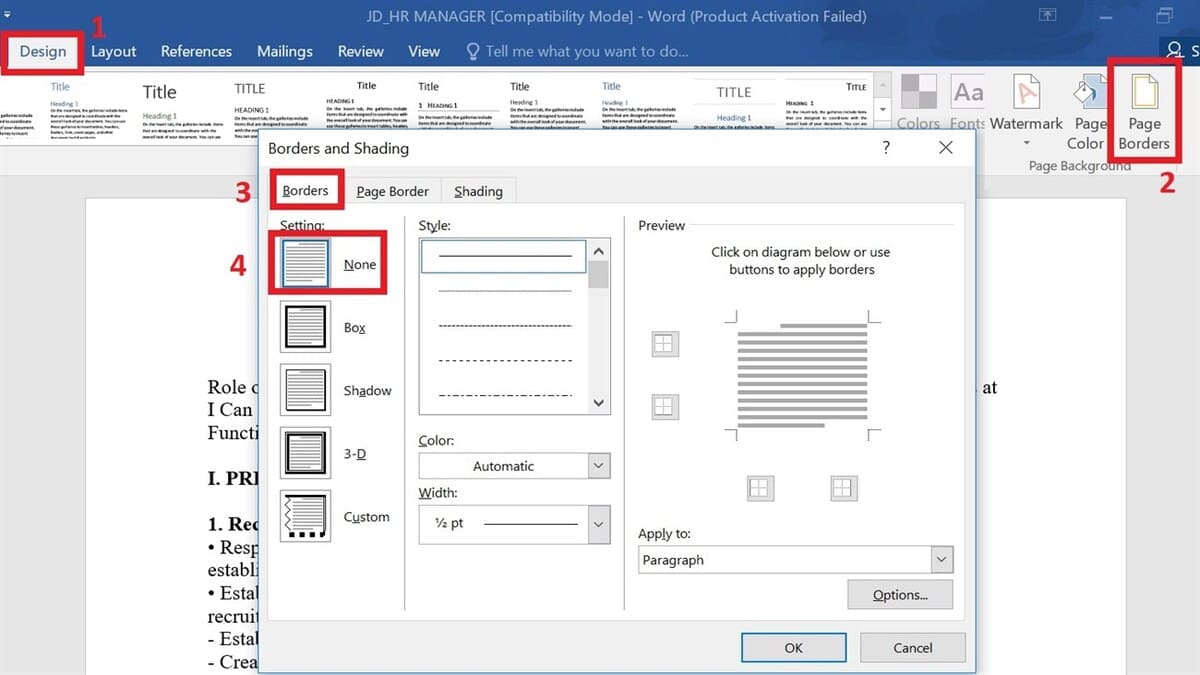Click the Tell me what you want search box
The width and height of the screenshot is (1200, 675).
[x=577, y=51]
